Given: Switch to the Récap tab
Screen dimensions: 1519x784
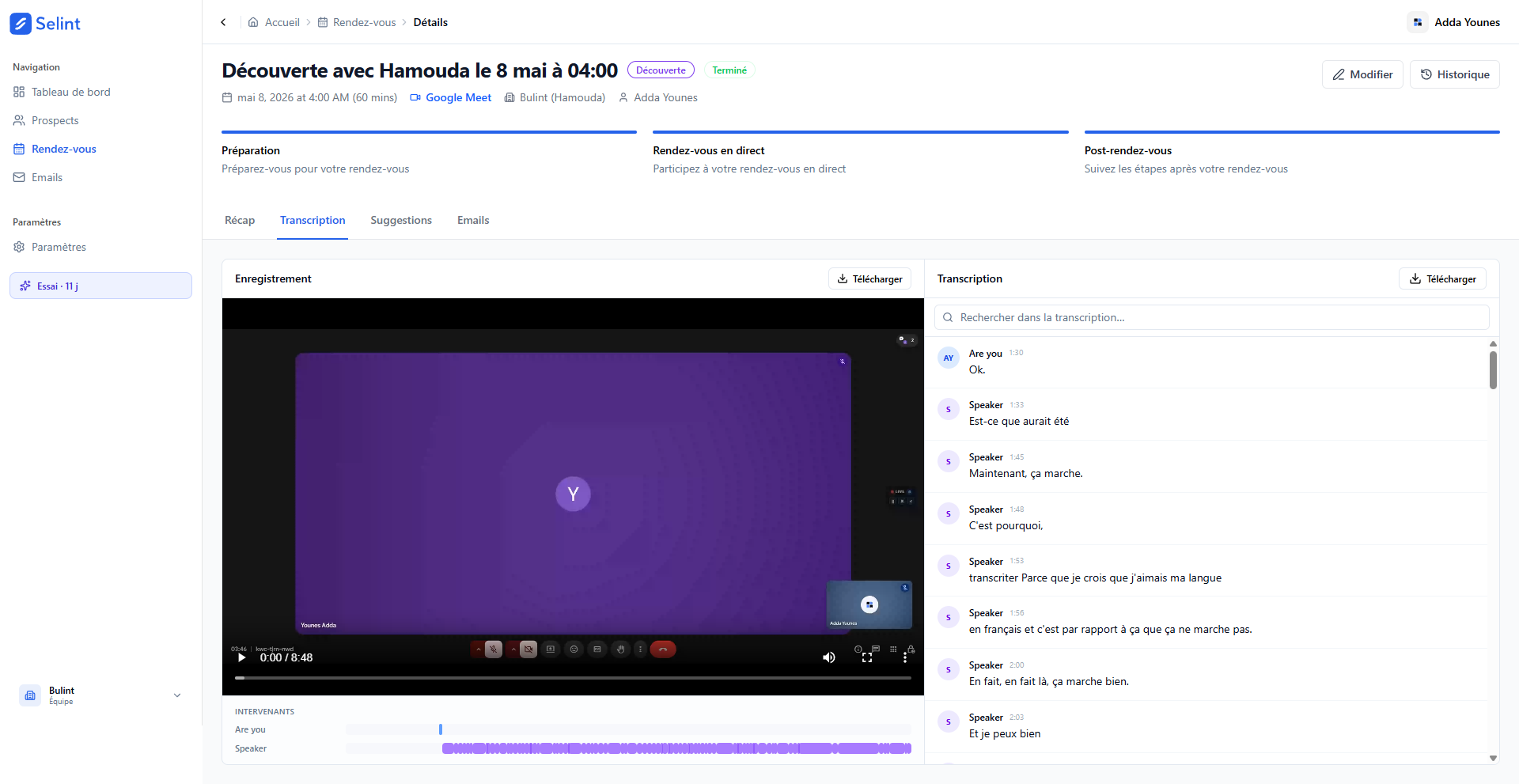Looking at the screenshot, I should click(x=240, y=220).
